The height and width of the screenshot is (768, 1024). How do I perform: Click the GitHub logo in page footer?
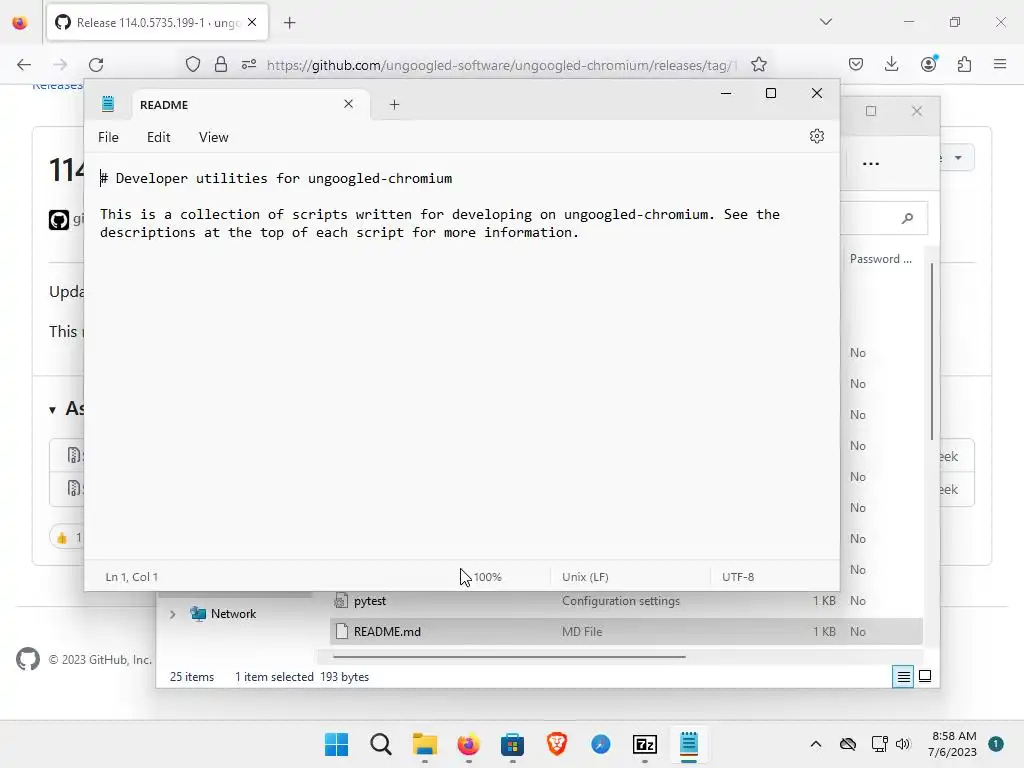28,659
